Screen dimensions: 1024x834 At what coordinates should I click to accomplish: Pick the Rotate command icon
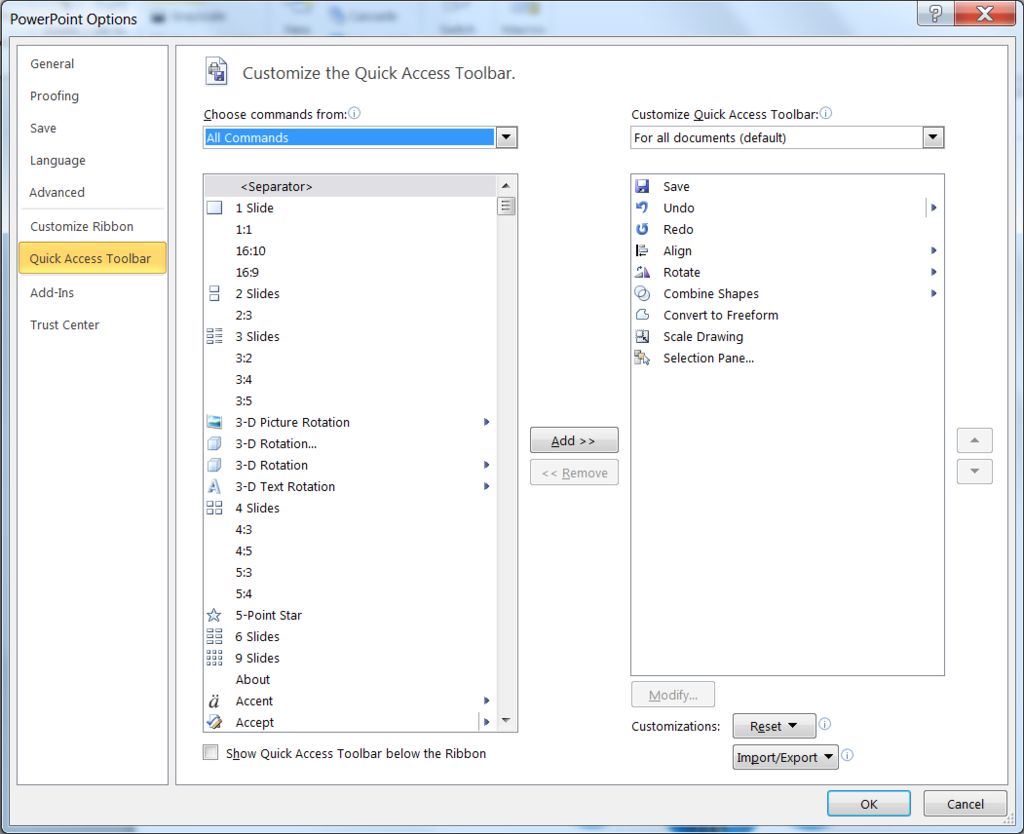(642, 272)
